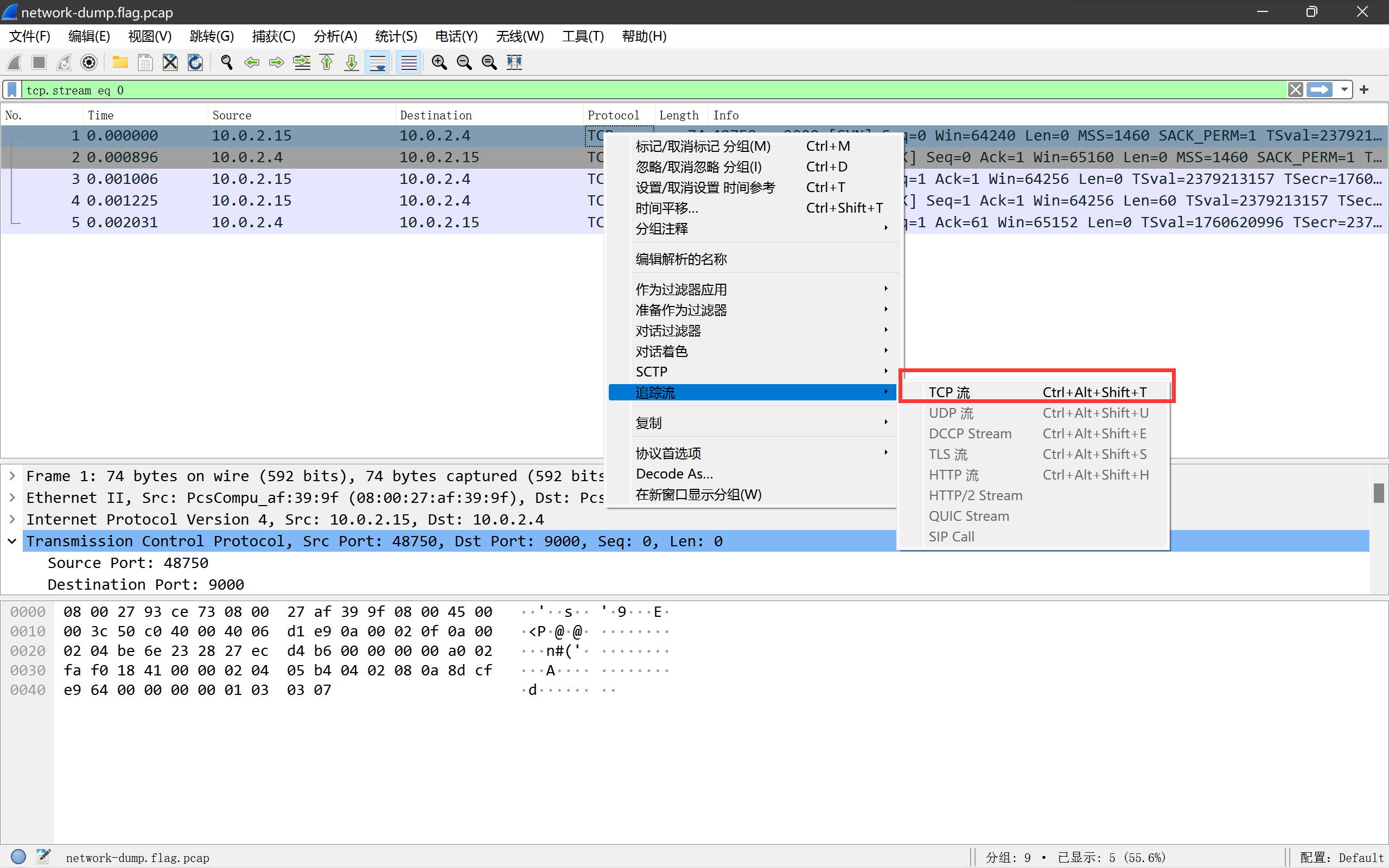
Task: Click the + button to save the filter
Action: (x=1365, y=90)
